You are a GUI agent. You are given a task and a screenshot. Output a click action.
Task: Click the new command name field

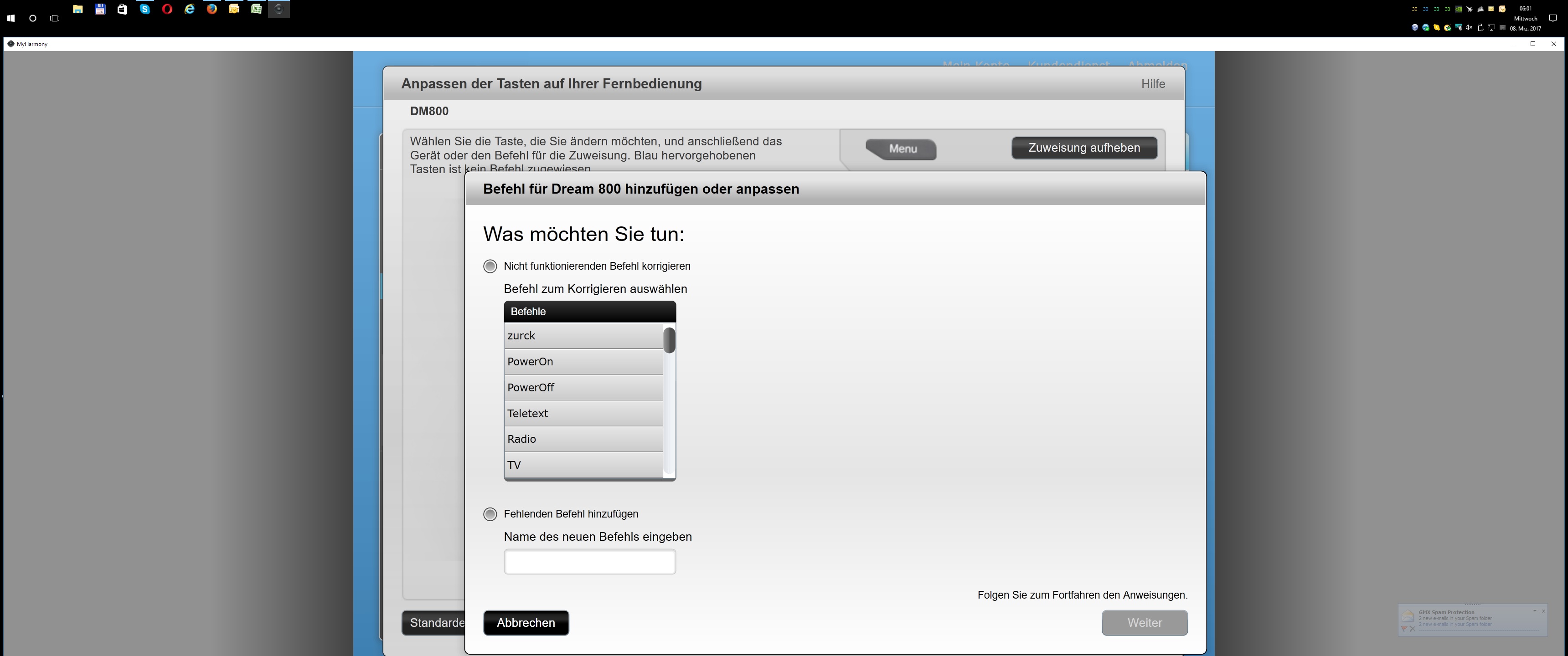[589, 562]
